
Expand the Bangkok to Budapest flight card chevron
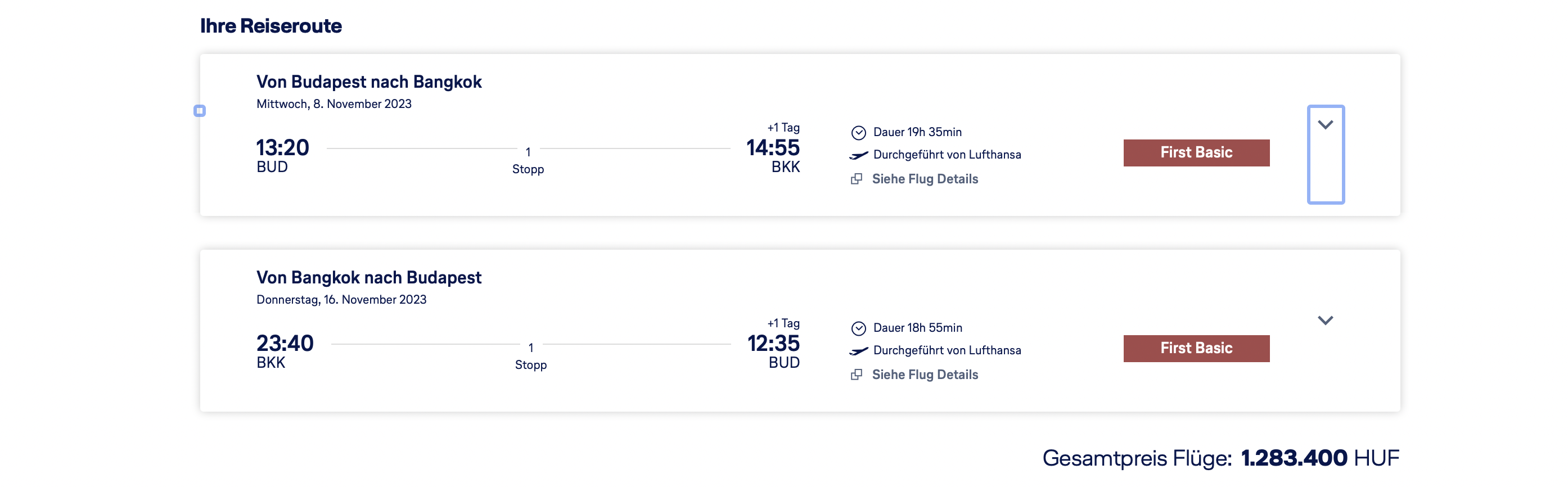coord(1325,320)
